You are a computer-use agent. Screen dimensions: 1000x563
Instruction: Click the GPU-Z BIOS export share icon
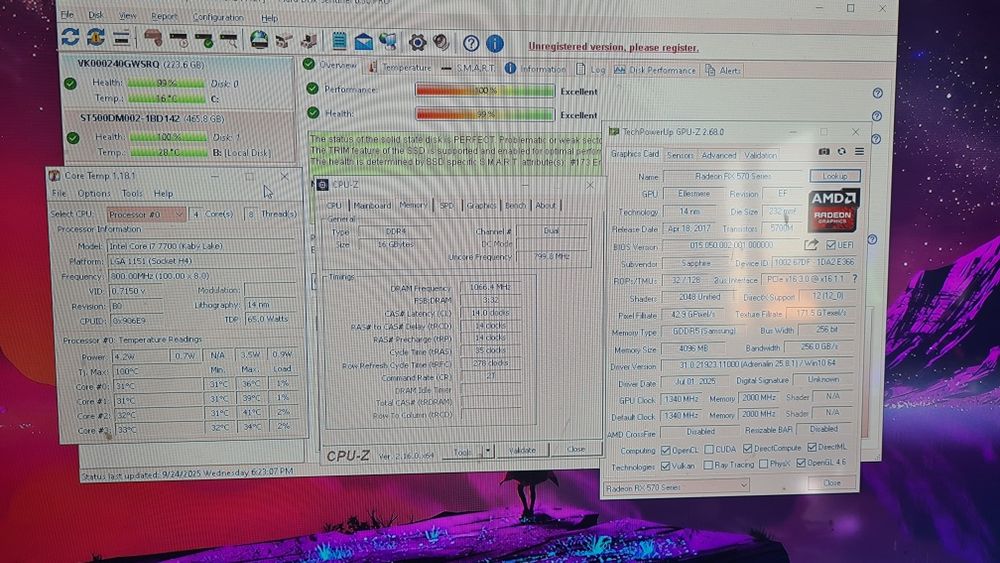[x=811, y=244]
